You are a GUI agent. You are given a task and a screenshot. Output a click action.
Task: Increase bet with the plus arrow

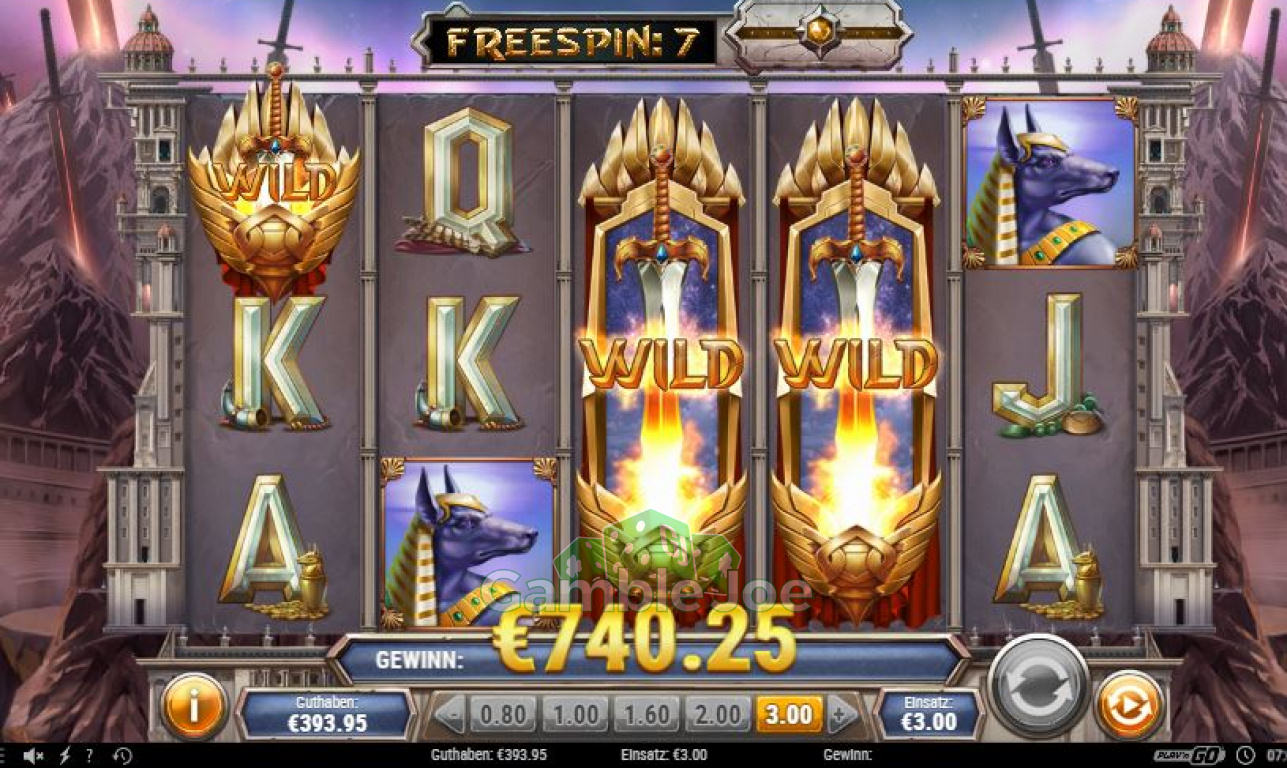[843, 714]
